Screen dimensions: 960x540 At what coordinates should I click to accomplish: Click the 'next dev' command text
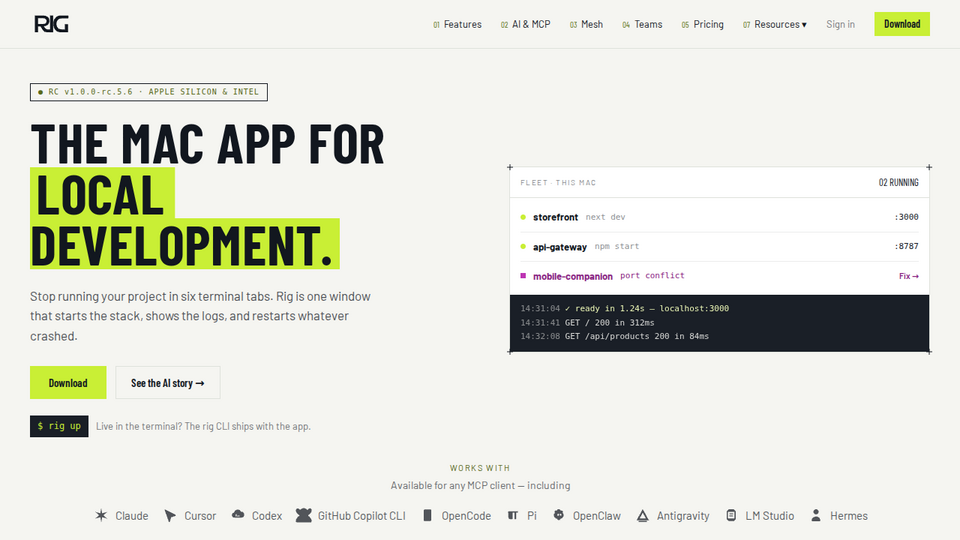click(605, 217)
